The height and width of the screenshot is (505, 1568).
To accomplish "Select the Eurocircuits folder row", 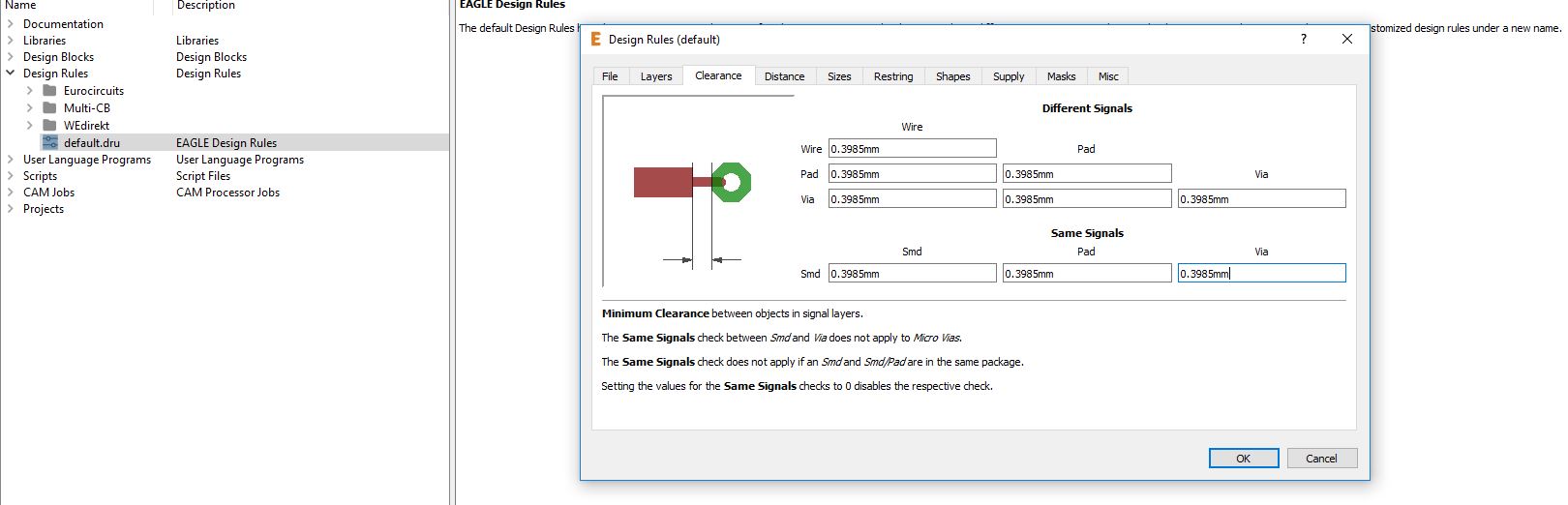I will [x=94, y=90].
